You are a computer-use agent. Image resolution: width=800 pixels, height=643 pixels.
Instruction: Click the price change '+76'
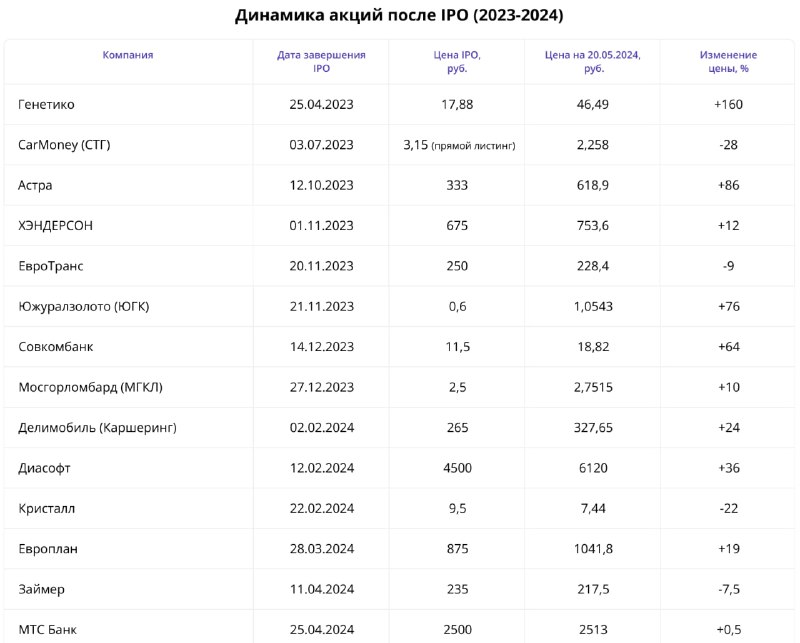click(x=728, y=307)
